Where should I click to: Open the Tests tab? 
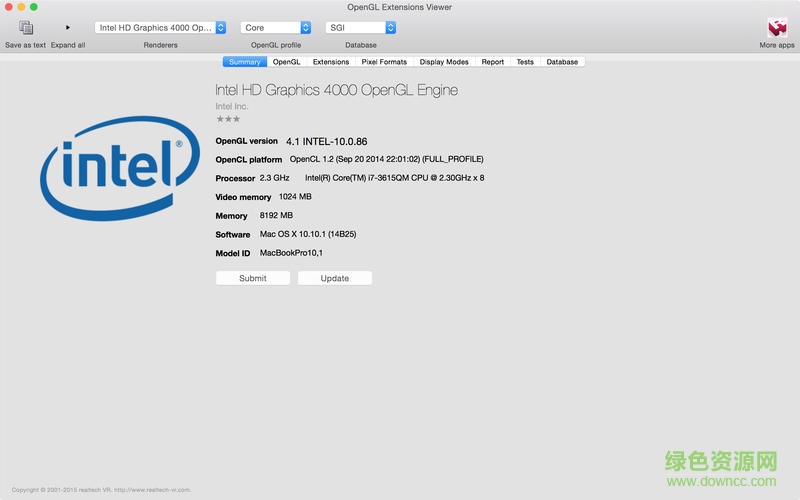525,62
